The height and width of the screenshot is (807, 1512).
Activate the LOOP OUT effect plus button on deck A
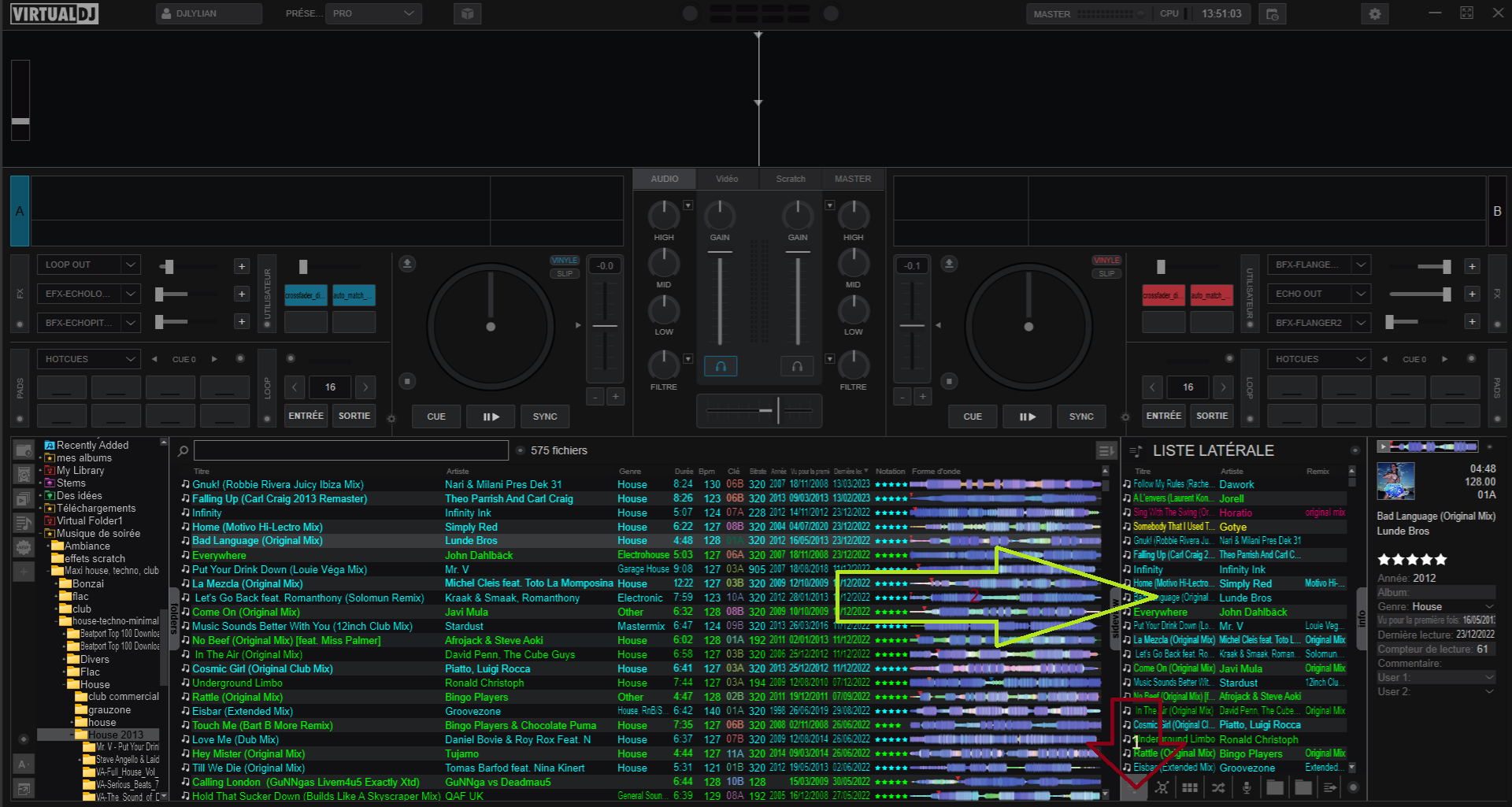[242, 266]
